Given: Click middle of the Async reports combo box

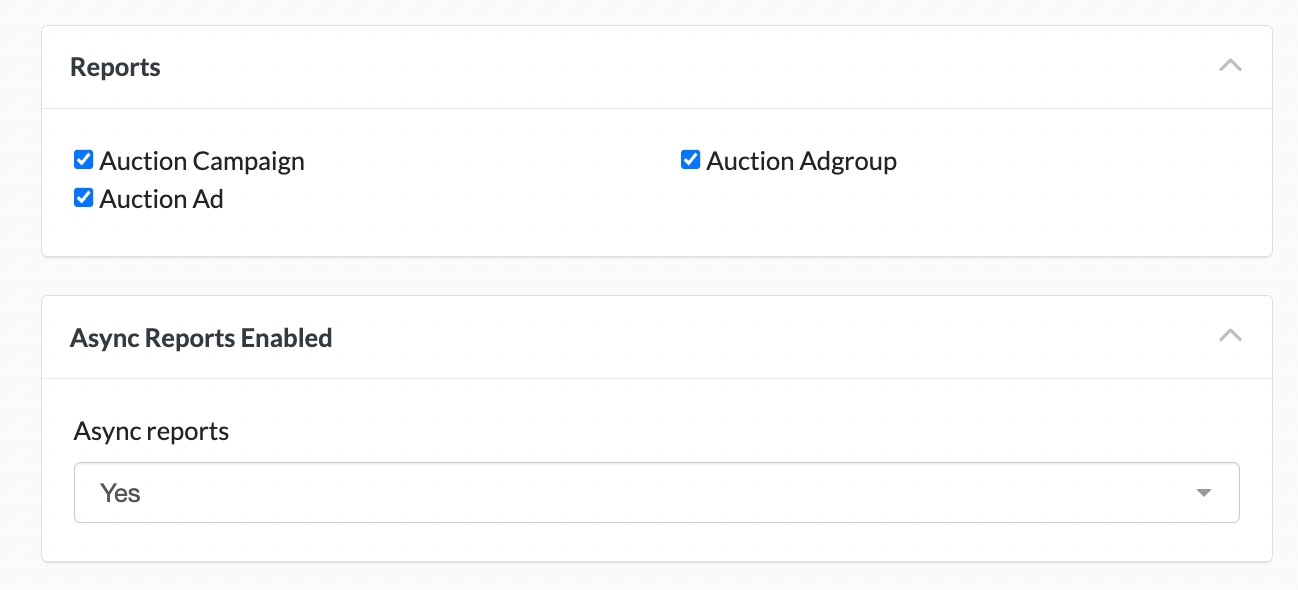Looking at the screenshot, I should (x=656, y=492).
